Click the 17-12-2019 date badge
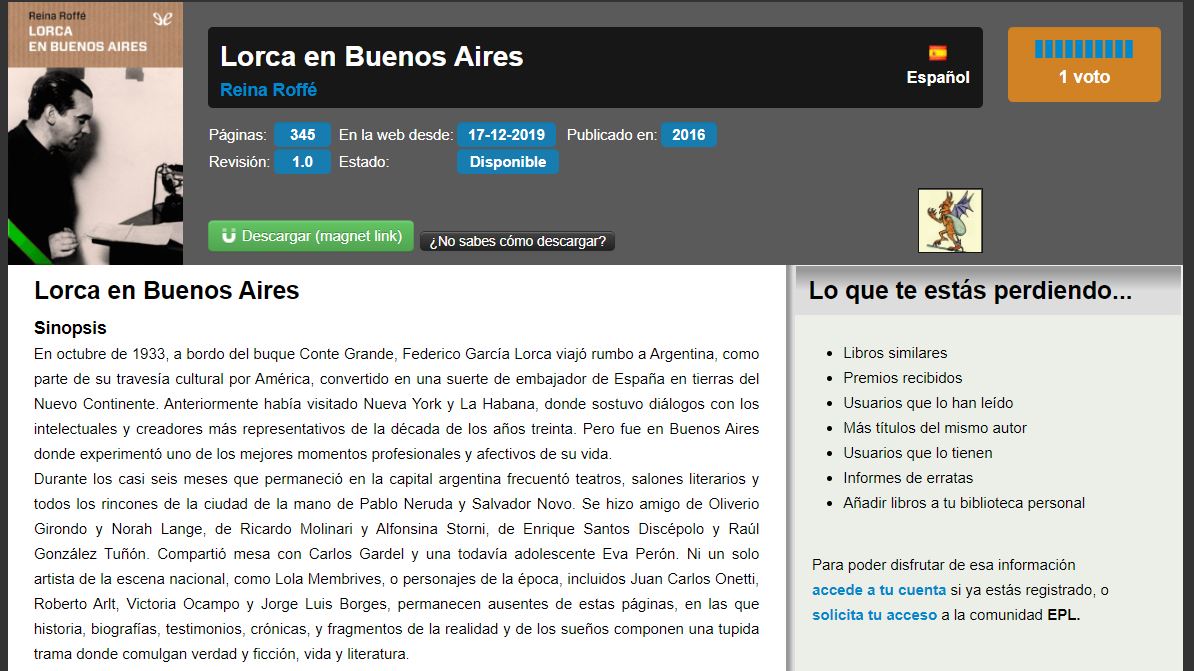This screenshot has height=671, width=1194. click(x=506, y=135)
